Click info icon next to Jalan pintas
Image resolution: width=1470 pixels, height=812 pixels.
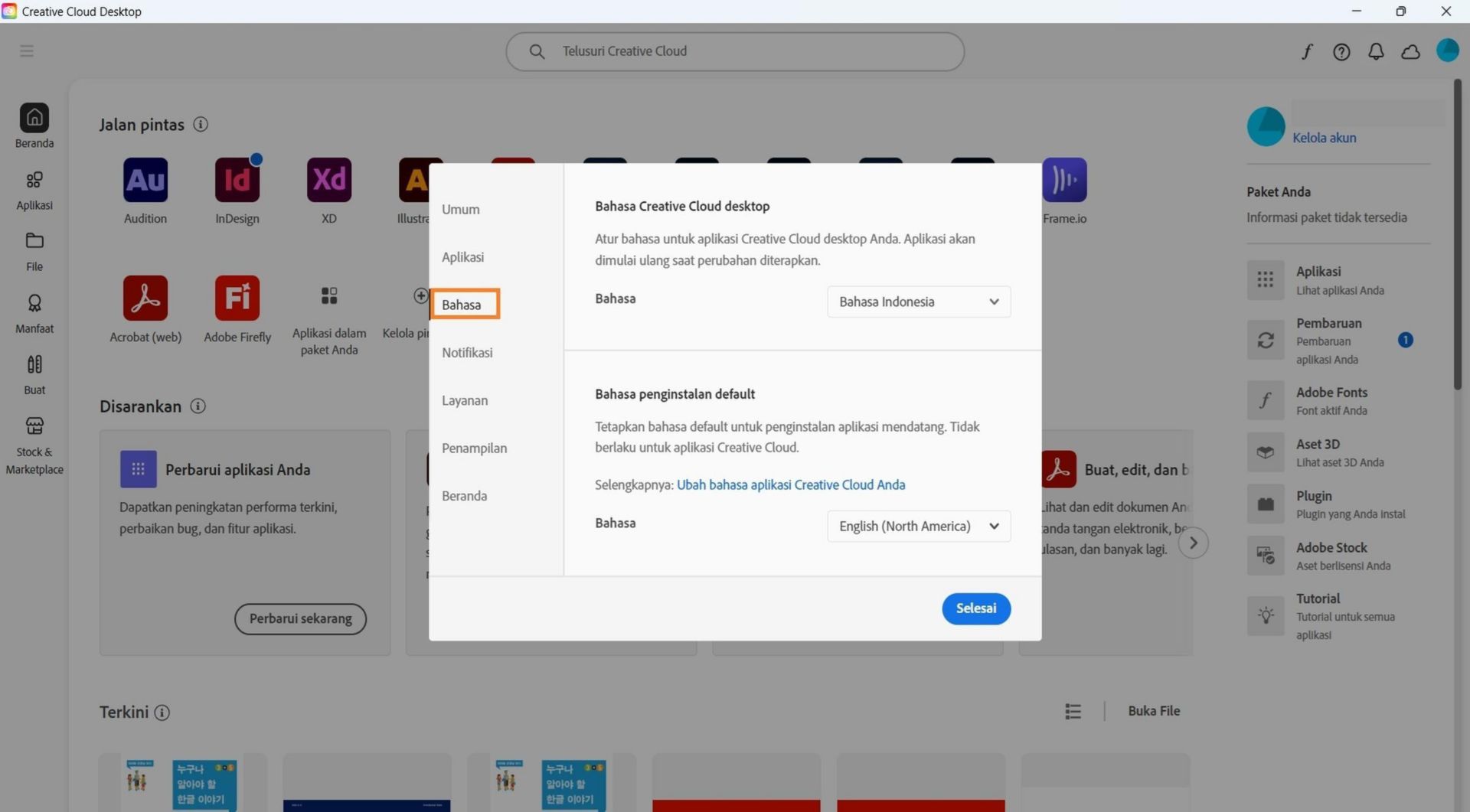pos(201,124)
